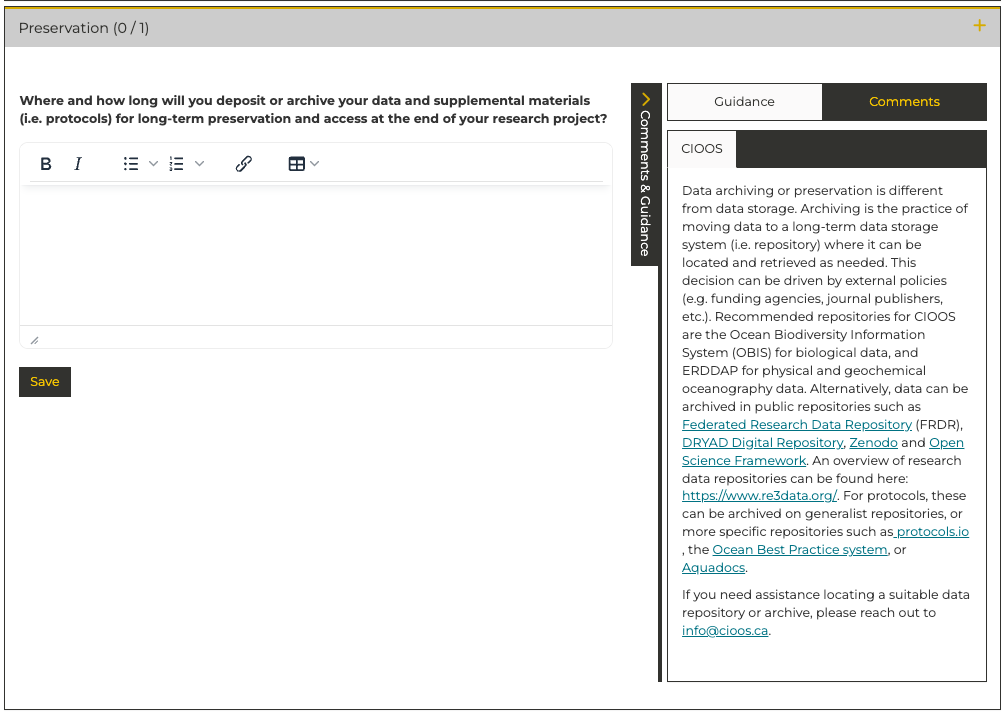
Task: Click inside the answer text editor
Action: coord(315,250)
